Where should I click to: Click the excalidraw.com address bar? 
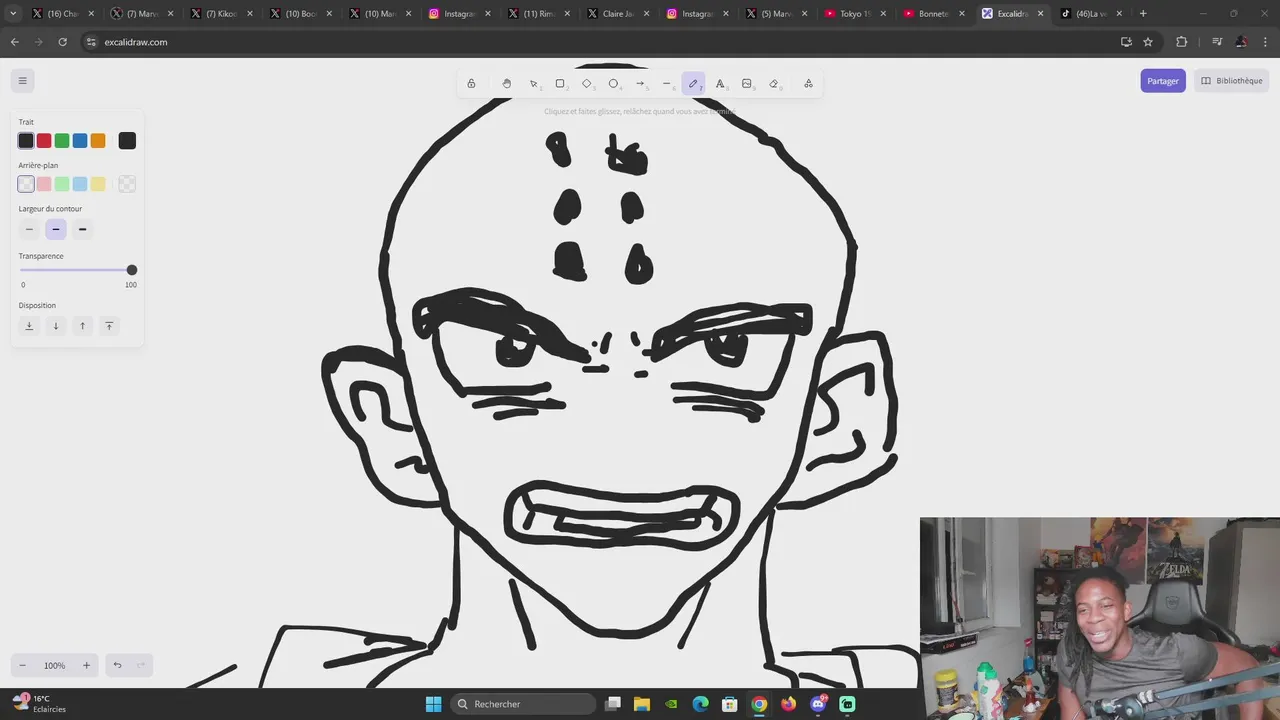(x=600, y=42)
